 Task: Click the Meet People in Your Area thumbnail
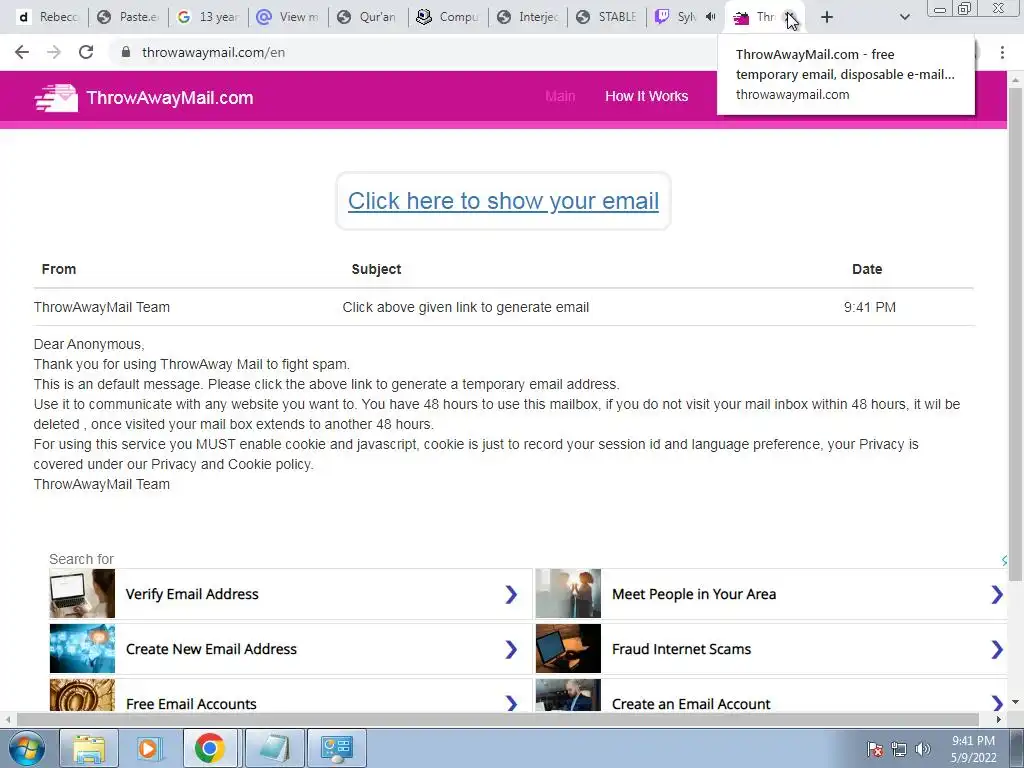pos(568,594)
